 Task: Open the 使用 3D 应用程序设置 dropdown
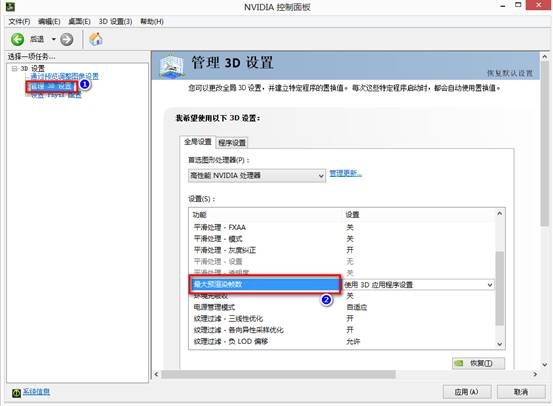coord(419,285)
